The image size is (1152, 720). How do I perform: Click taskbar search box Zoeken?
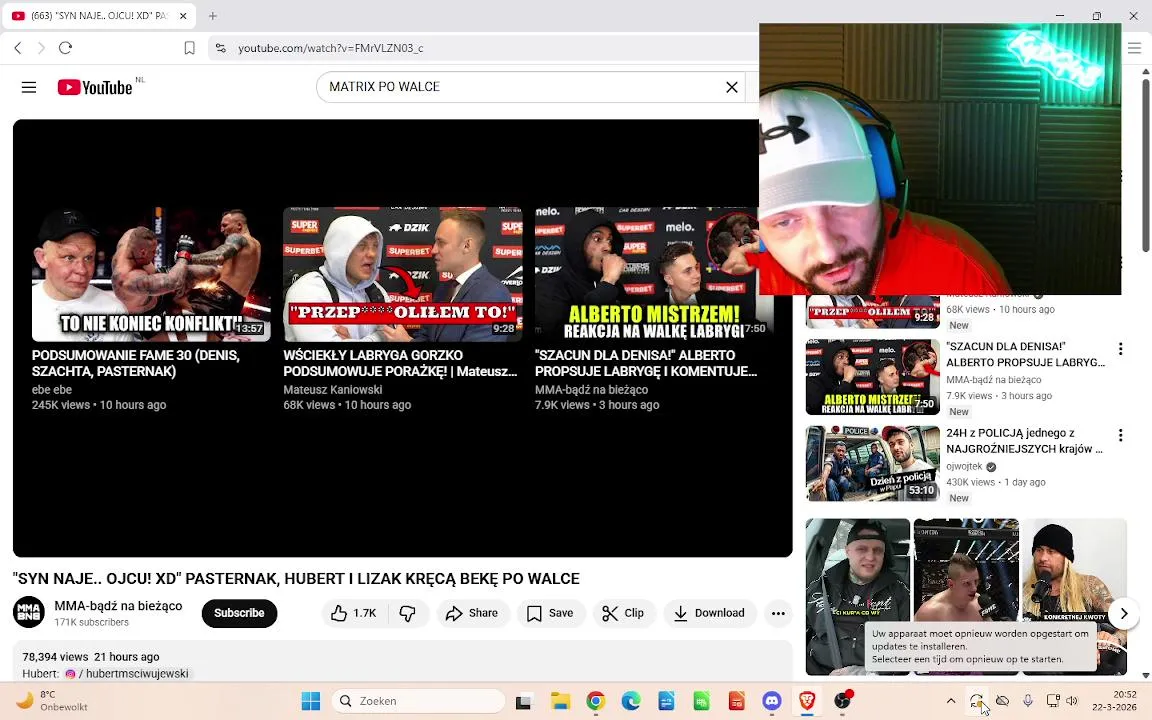(418, 701)
